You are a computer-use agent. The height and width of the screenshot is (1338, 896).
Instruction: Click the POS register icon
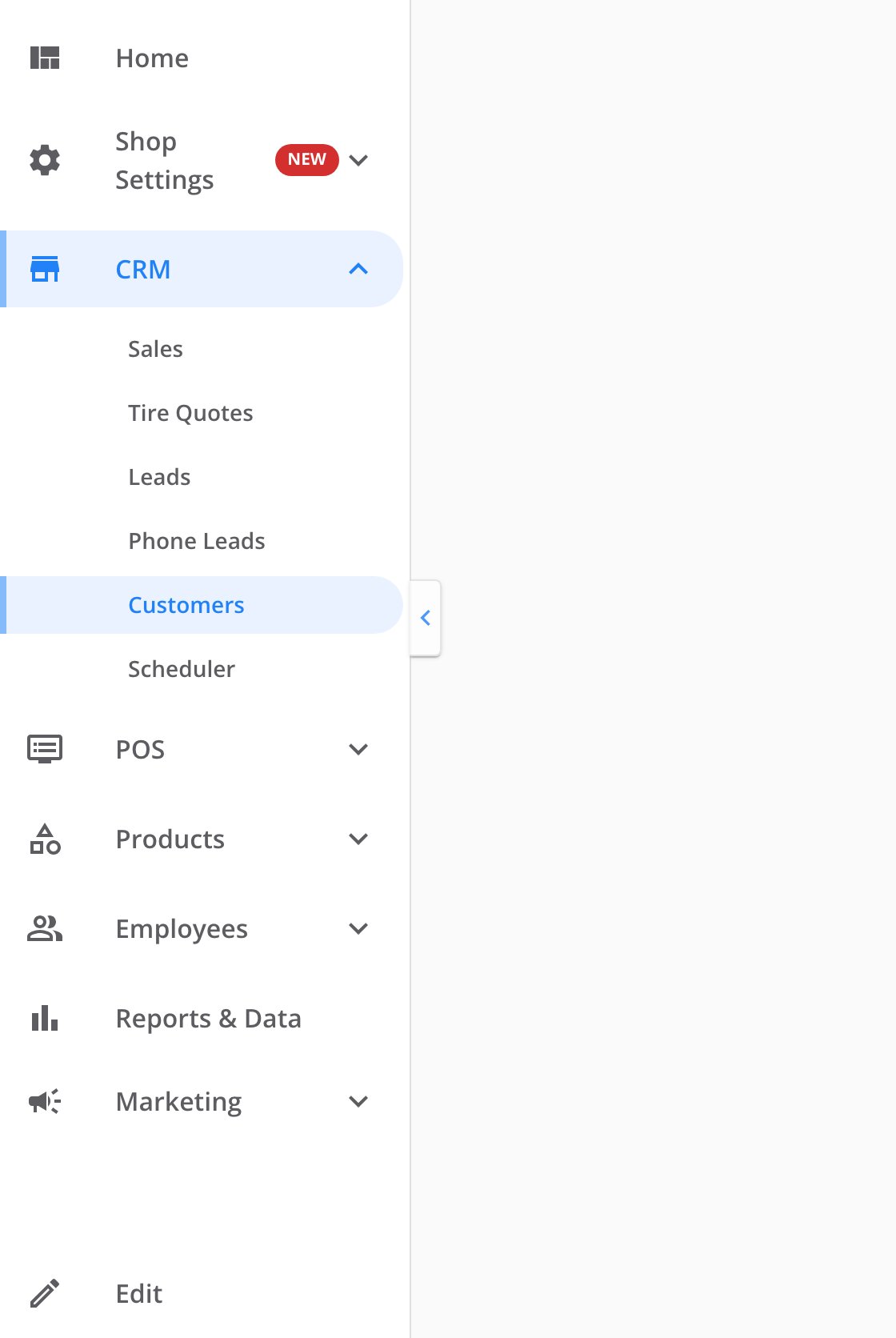45,749
